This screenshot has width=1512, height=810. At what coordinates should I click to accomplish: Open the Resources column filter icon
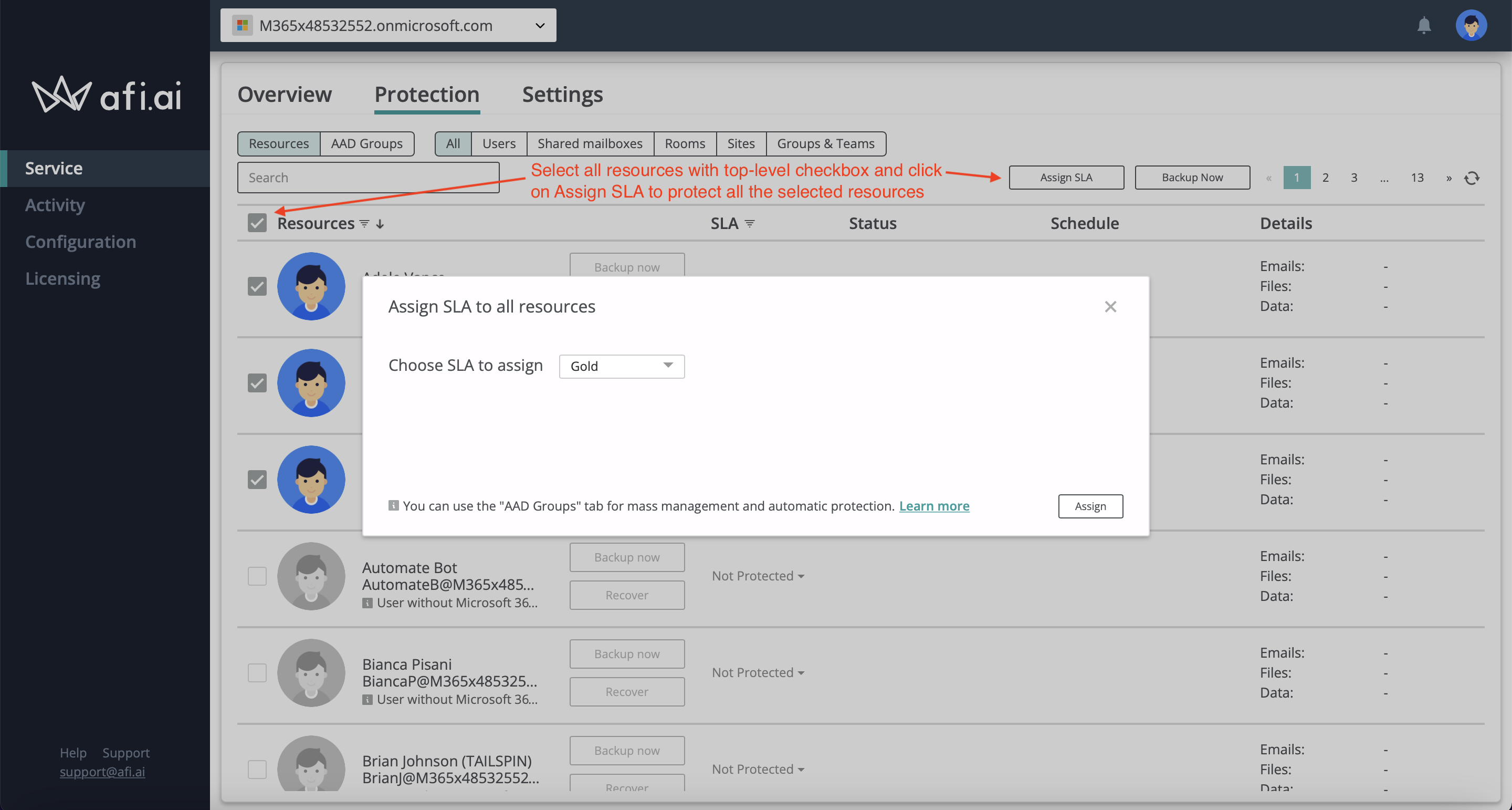click(x=364, y=224)
